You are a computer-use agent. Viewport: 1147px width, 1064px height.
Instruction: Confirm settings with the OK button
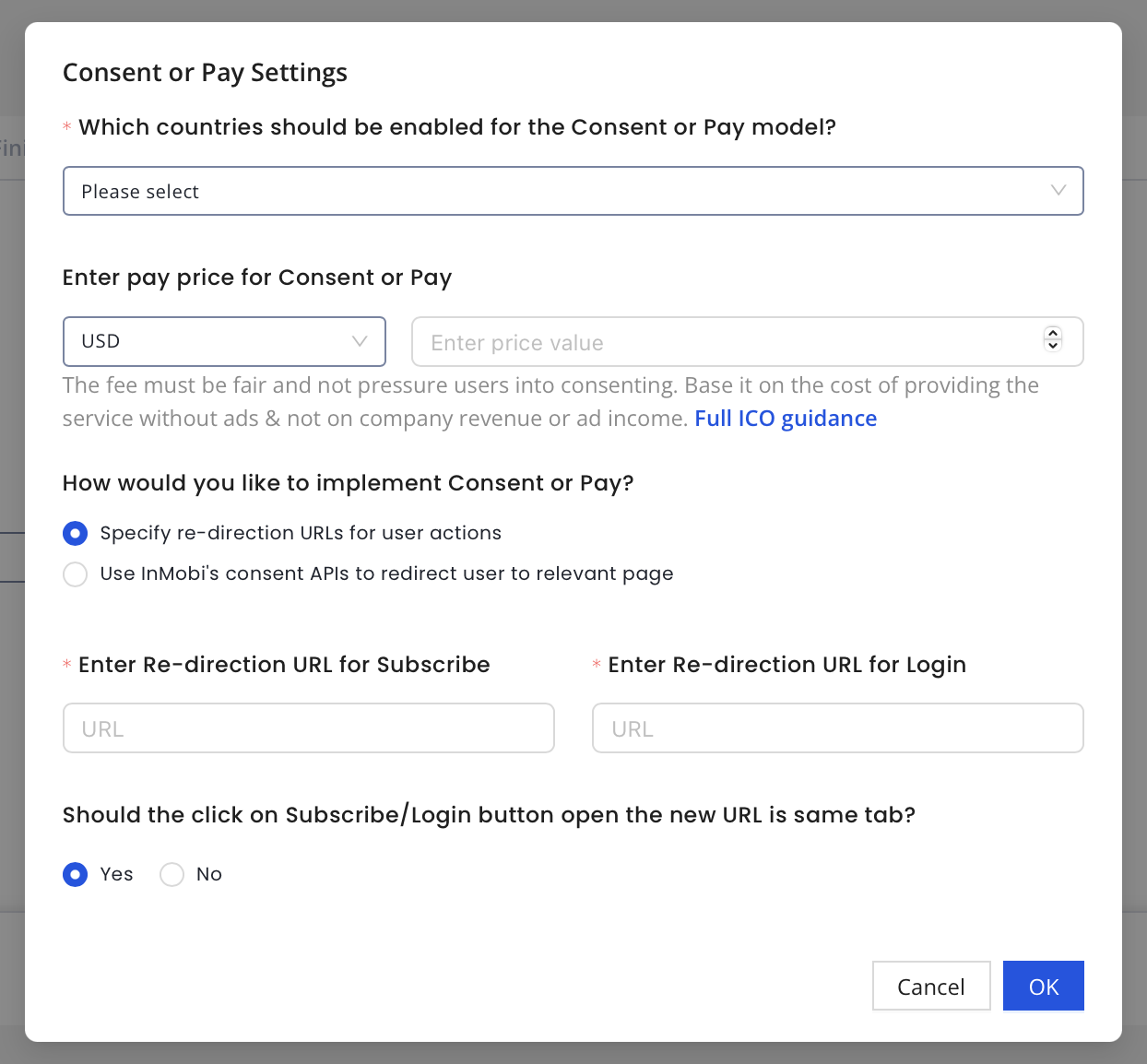[1043, 986]
